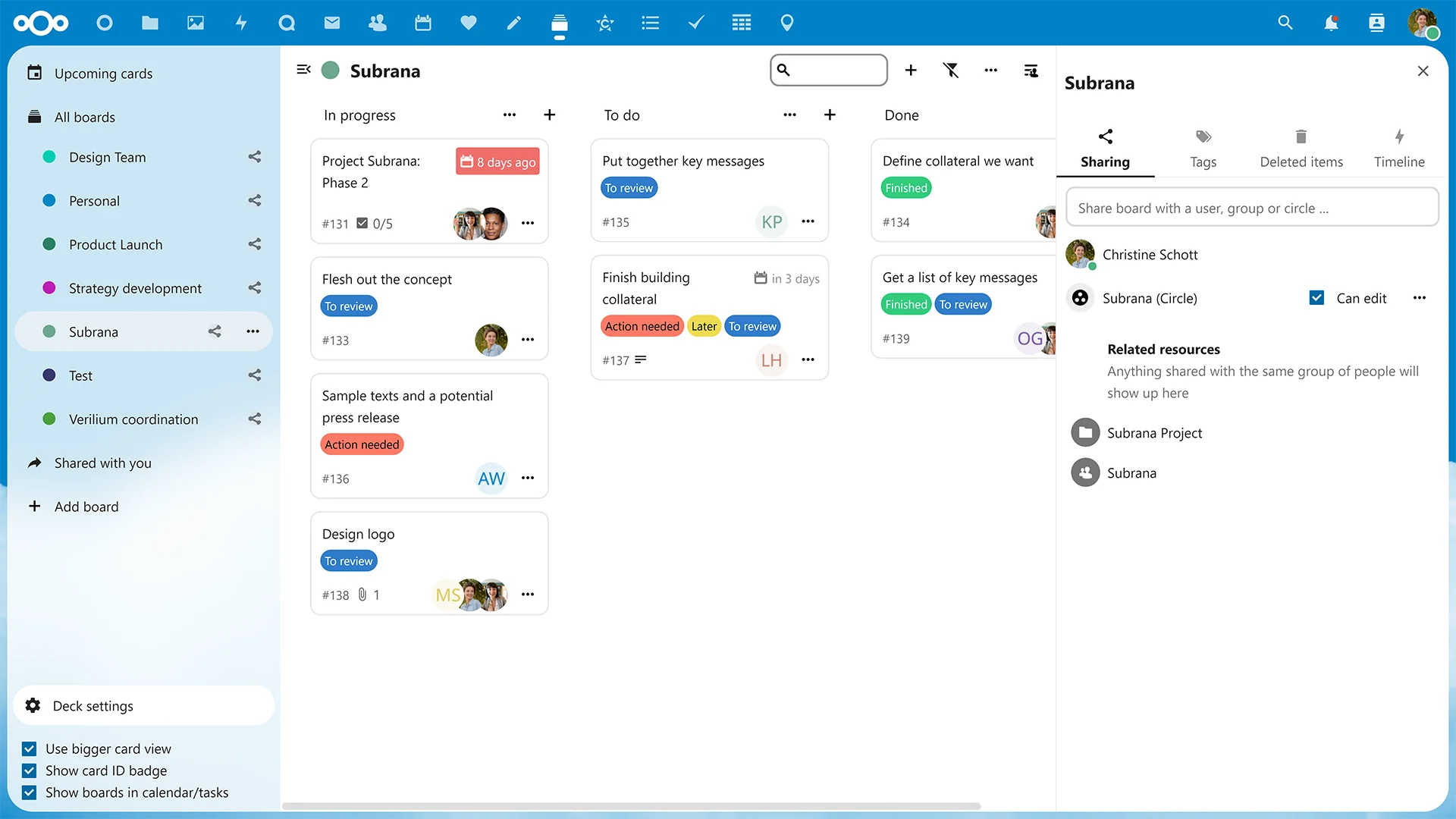This screenshot has width=1456, height=819.
Task: Switch to the Timeline tab in sidebar
Action: click(1399, 147)
